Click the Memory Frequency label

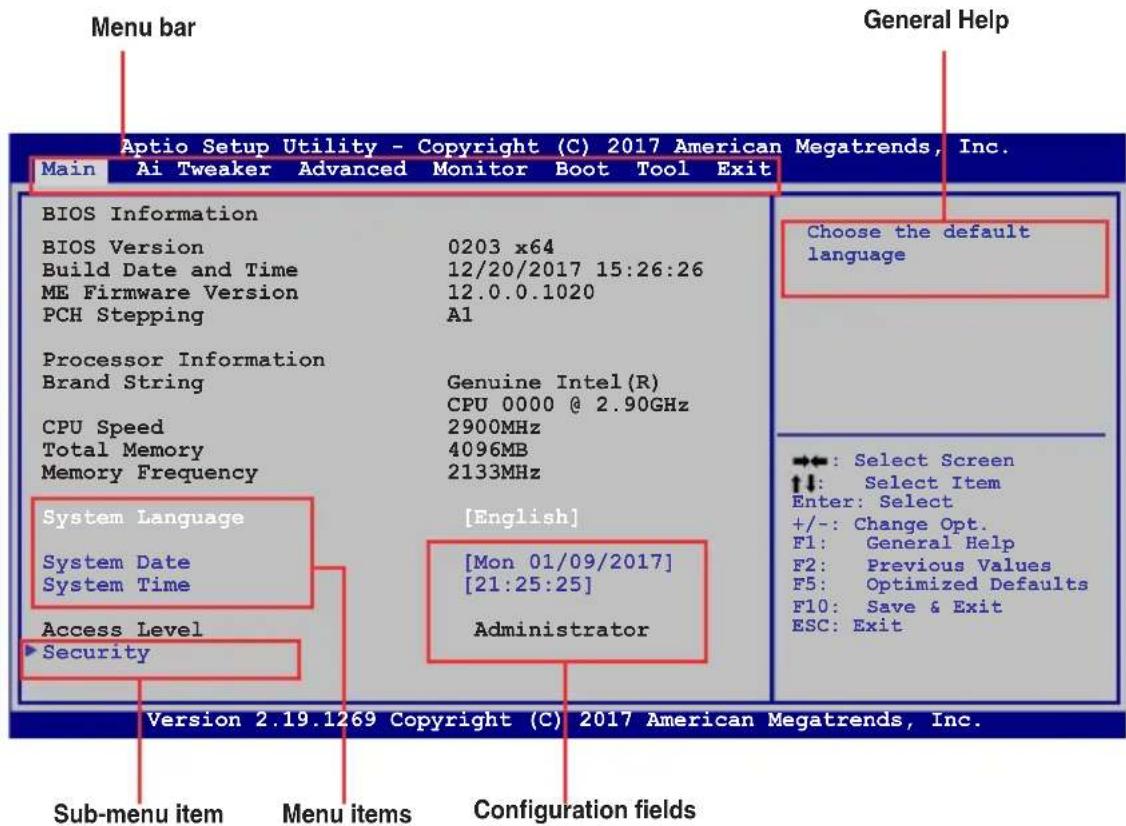(149, 473)
